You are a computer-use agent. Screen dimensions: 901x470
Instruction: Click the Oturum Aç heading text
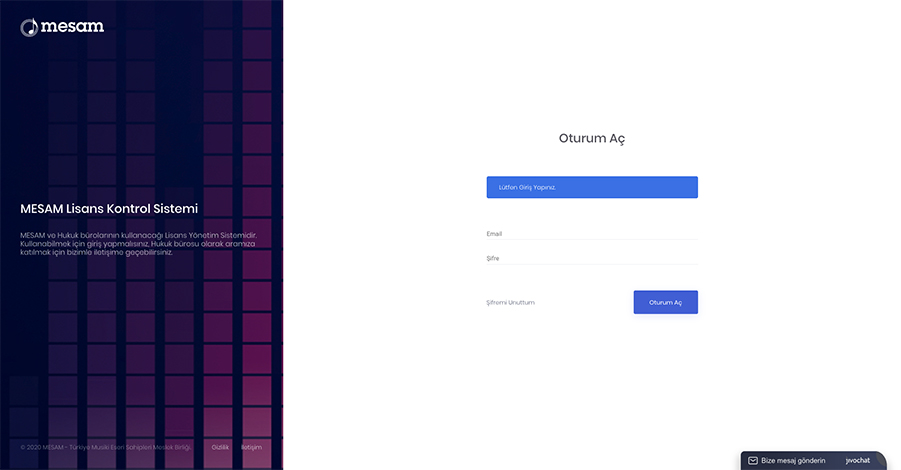tap(592, 138)
